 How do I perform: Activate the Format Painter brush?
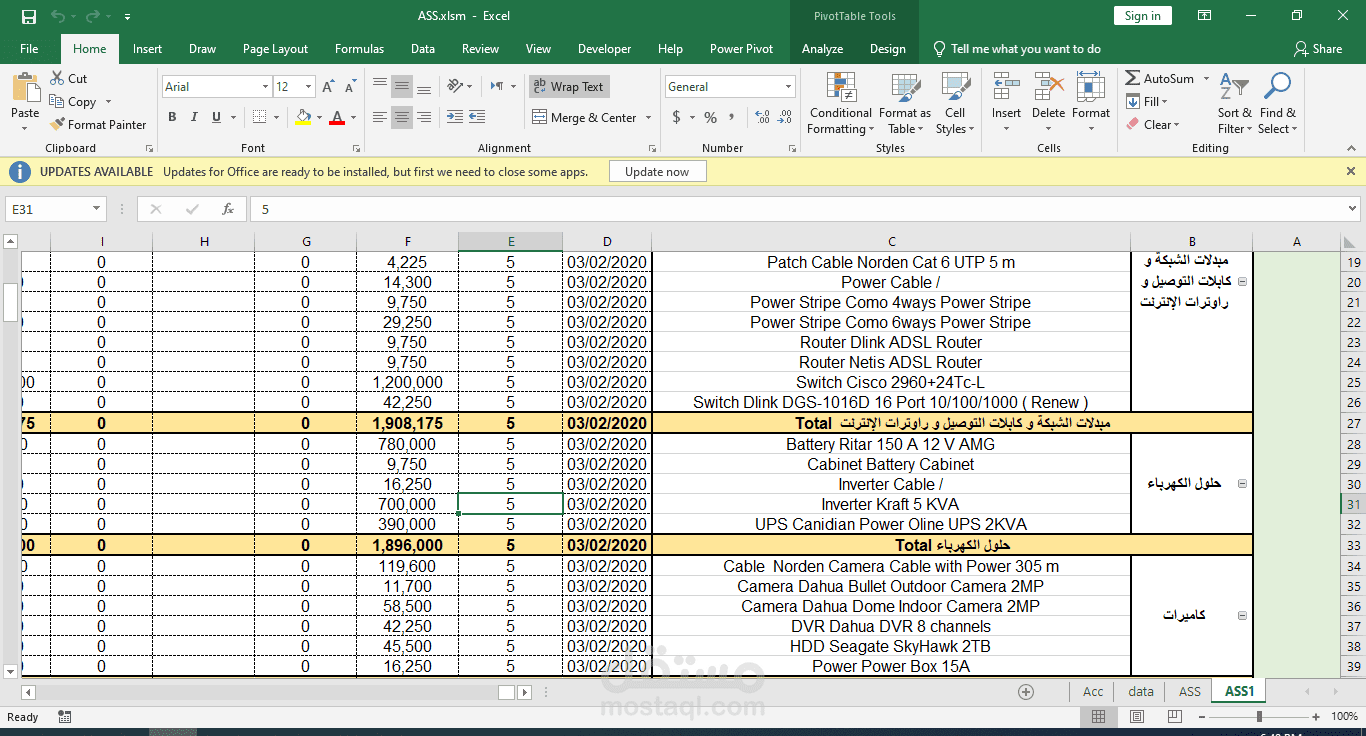58,124
